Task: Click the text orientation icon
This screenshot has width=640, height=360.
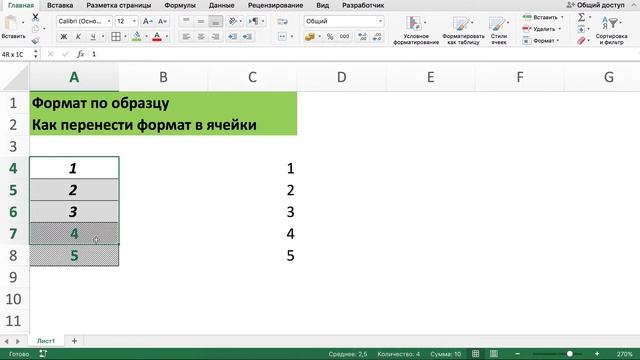Action: [x=233, y=21]
